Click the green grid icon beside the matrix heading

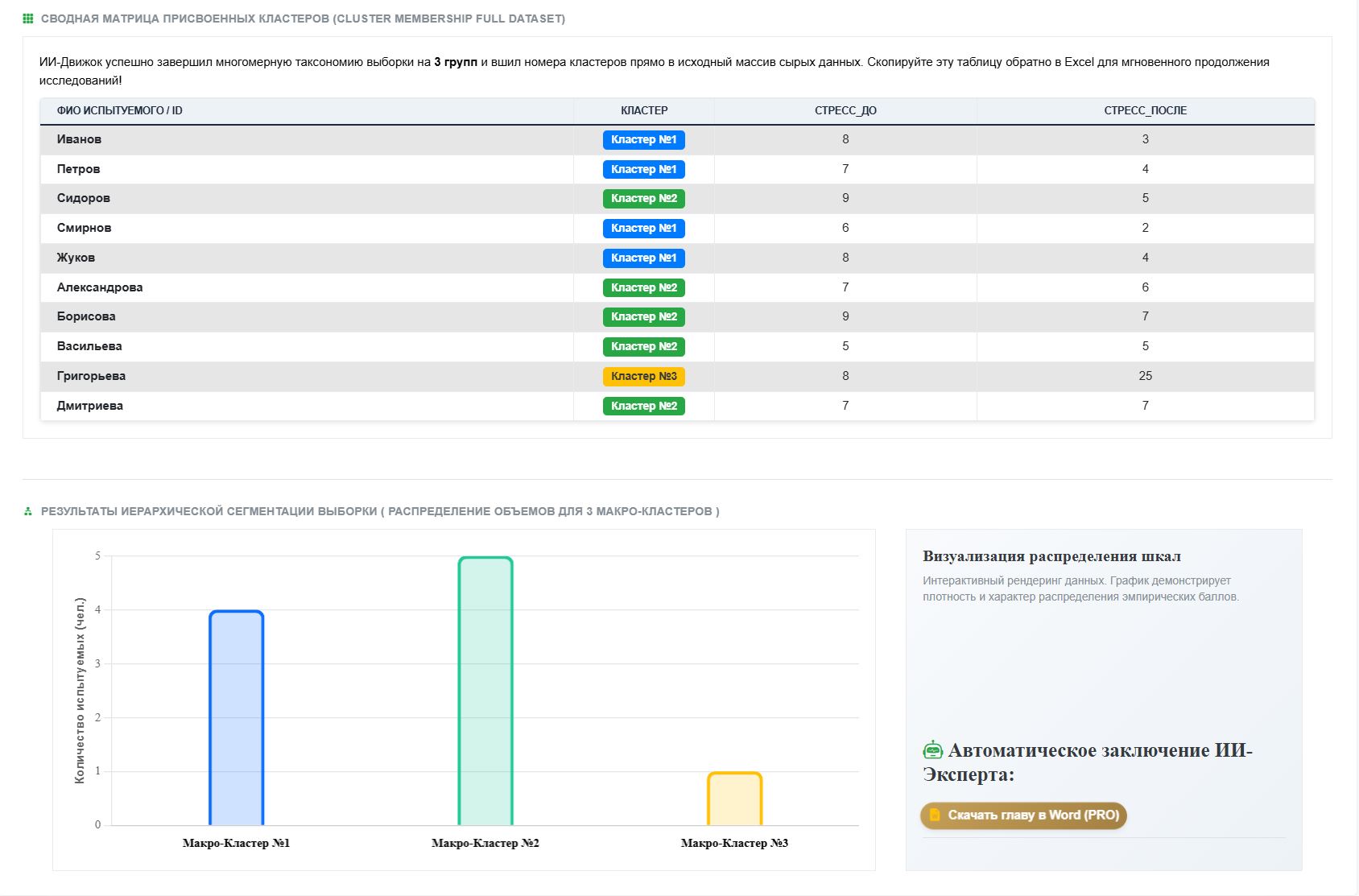(x=28, y=19)
